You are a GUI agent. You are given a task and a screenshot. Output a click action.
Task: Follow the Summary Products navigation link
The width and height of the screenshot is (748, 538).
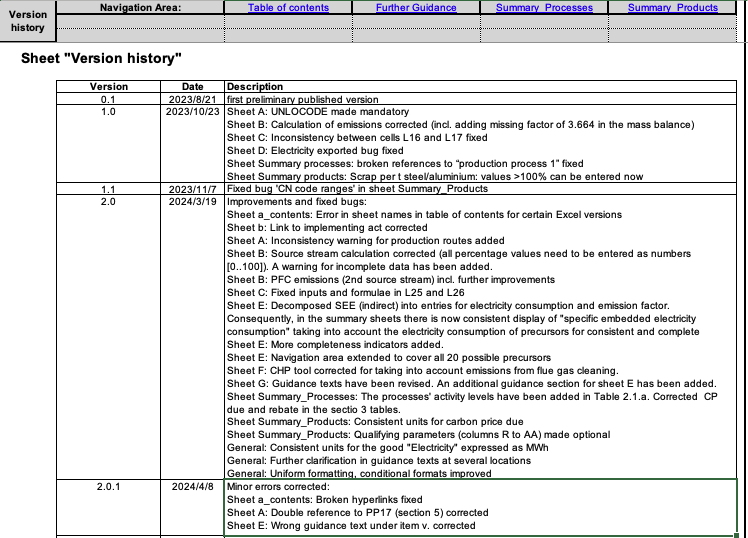(x=672, y=8)
